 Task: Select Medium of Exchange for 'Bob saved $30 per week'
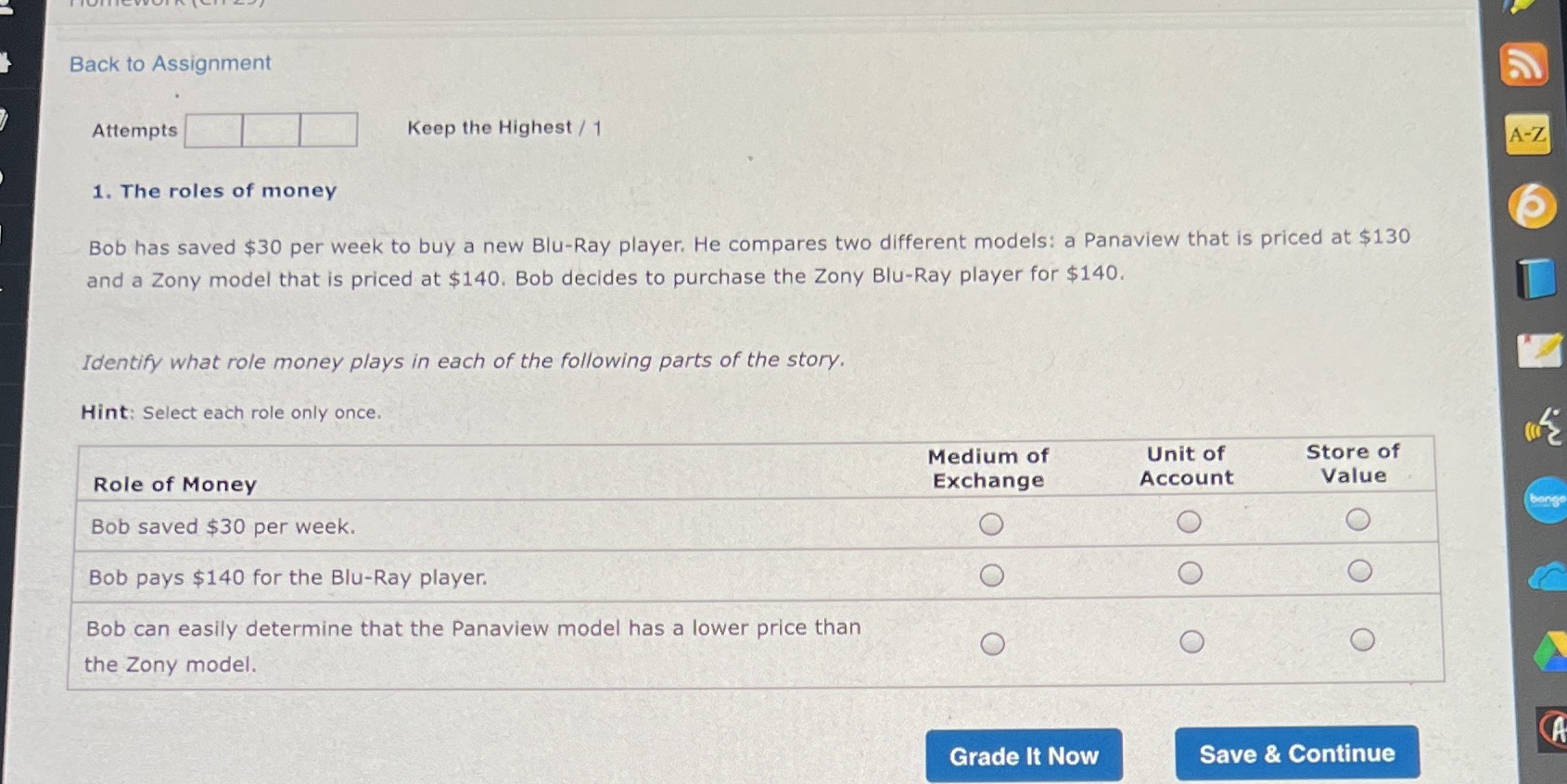tap(991, 524)
